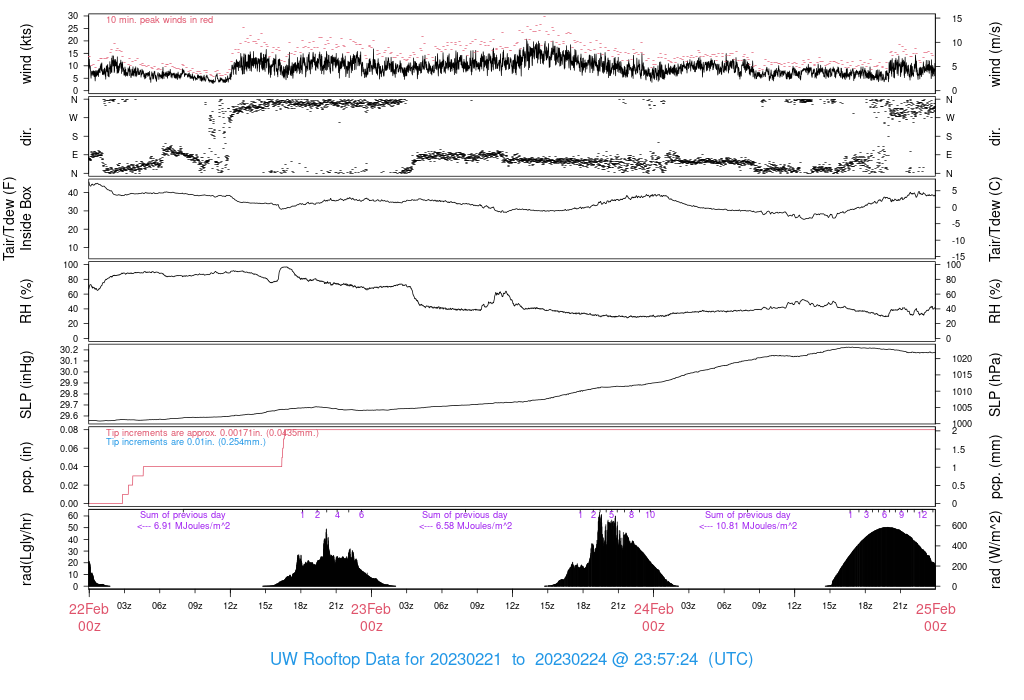Select the UW Rooftop Data title text
The width and height of the screenshot is (1024, 700).
[511, 660]
